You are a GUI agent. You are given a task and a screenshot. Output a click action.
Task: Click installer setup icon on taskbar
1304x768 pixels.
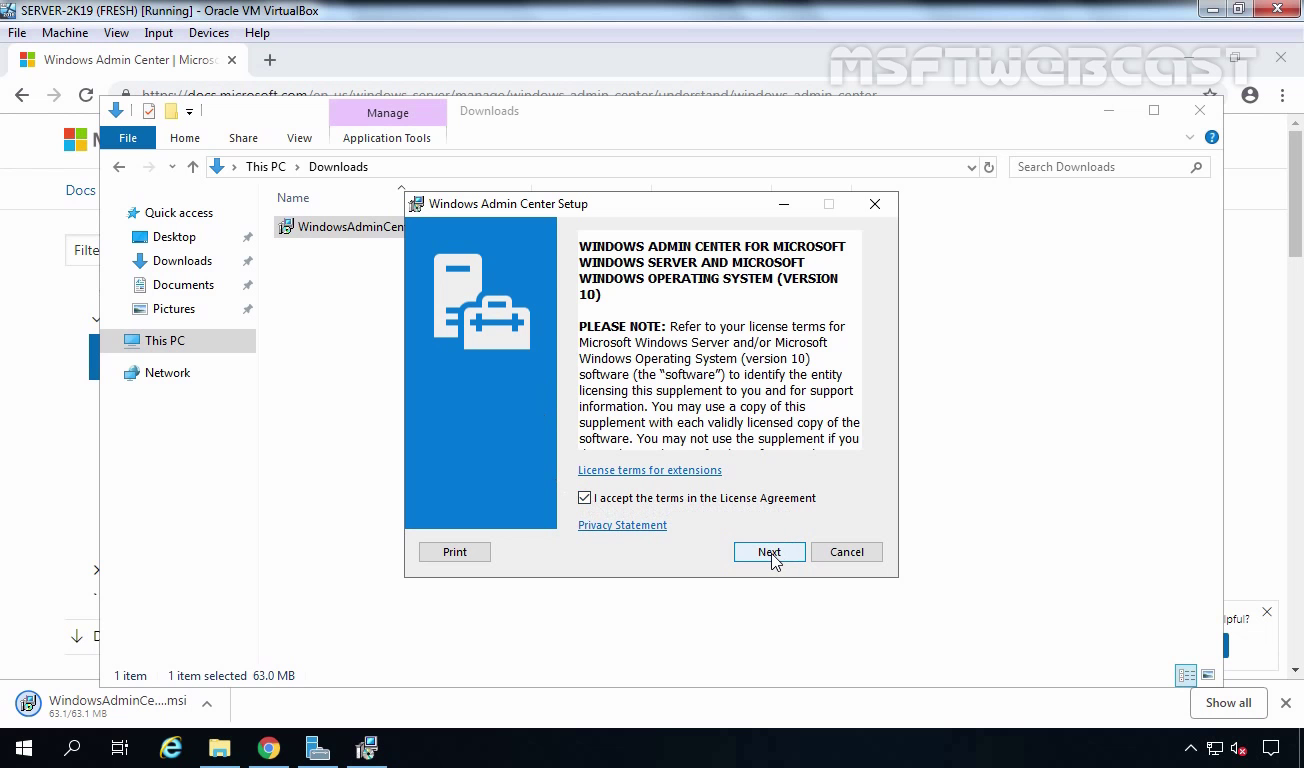coord(367,748)
